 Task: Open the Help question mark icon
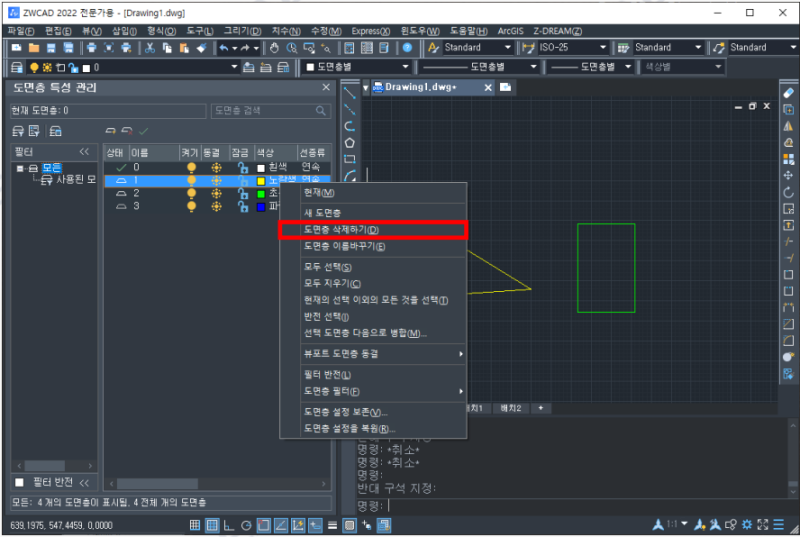[x=407, y=48]
